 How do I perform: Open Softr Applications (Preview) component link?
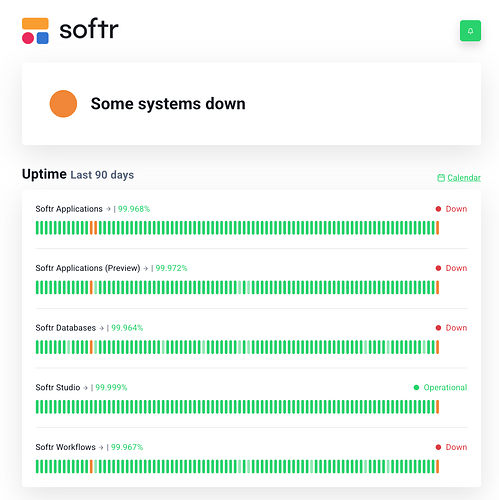click(88, 268)
